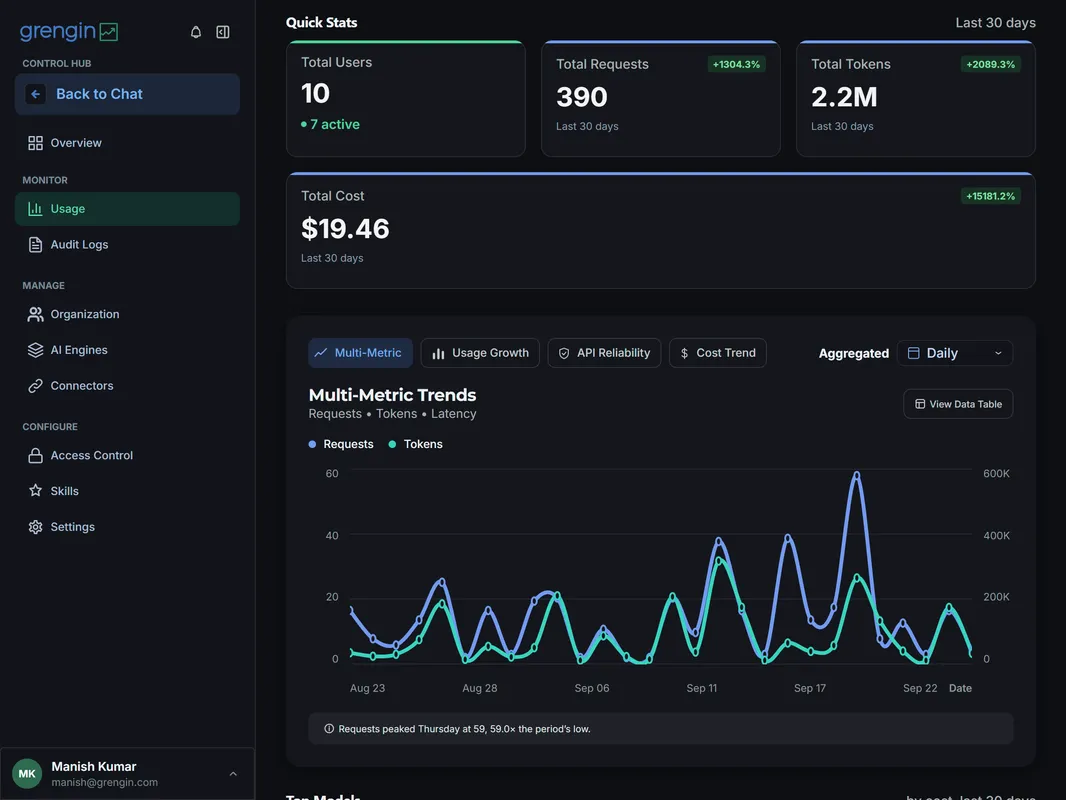Switch to Multi-Metric tab

click(360, 353)
